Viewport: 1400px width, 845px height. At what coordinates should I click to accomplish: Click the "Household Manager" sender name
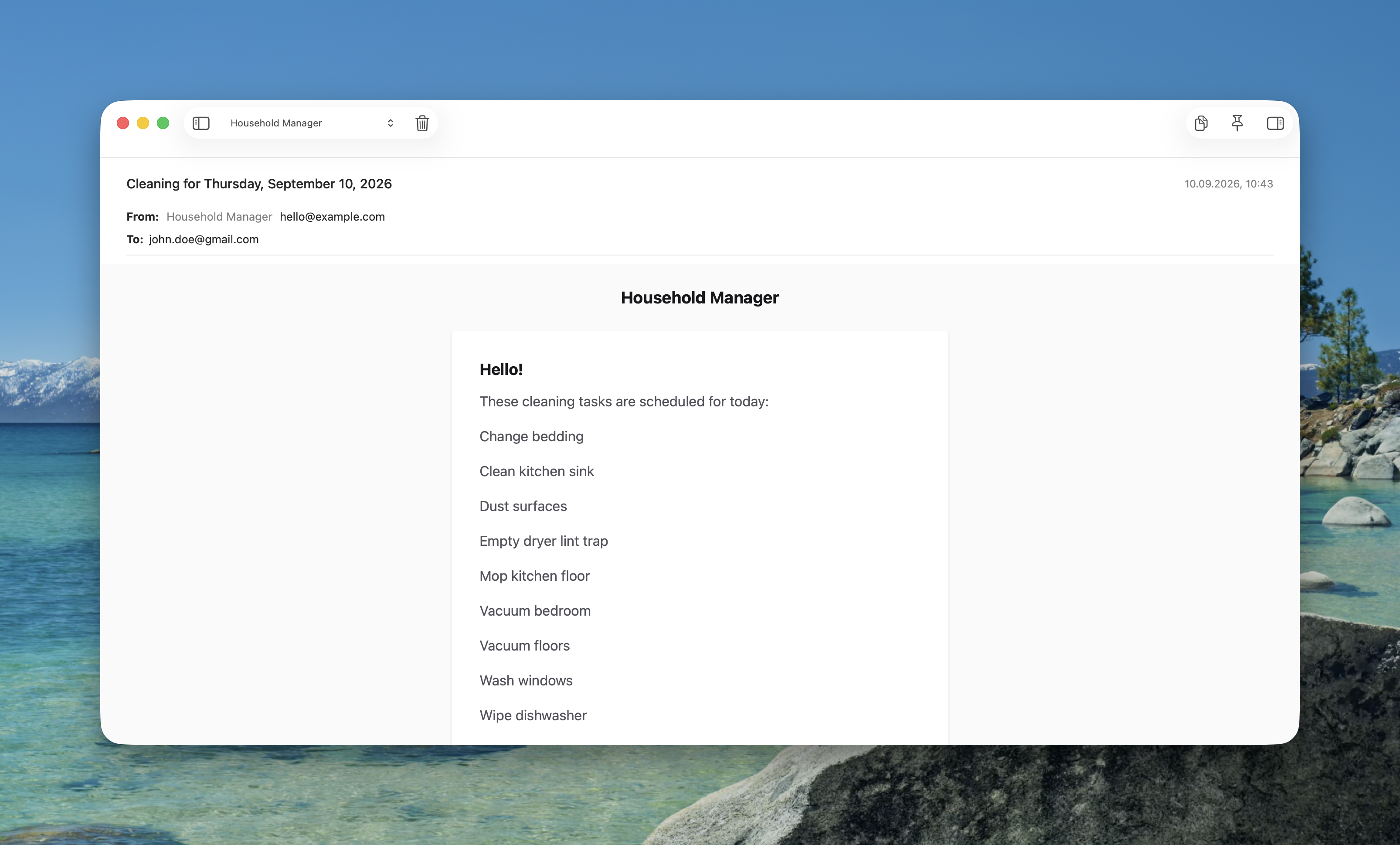pos(219,217)
